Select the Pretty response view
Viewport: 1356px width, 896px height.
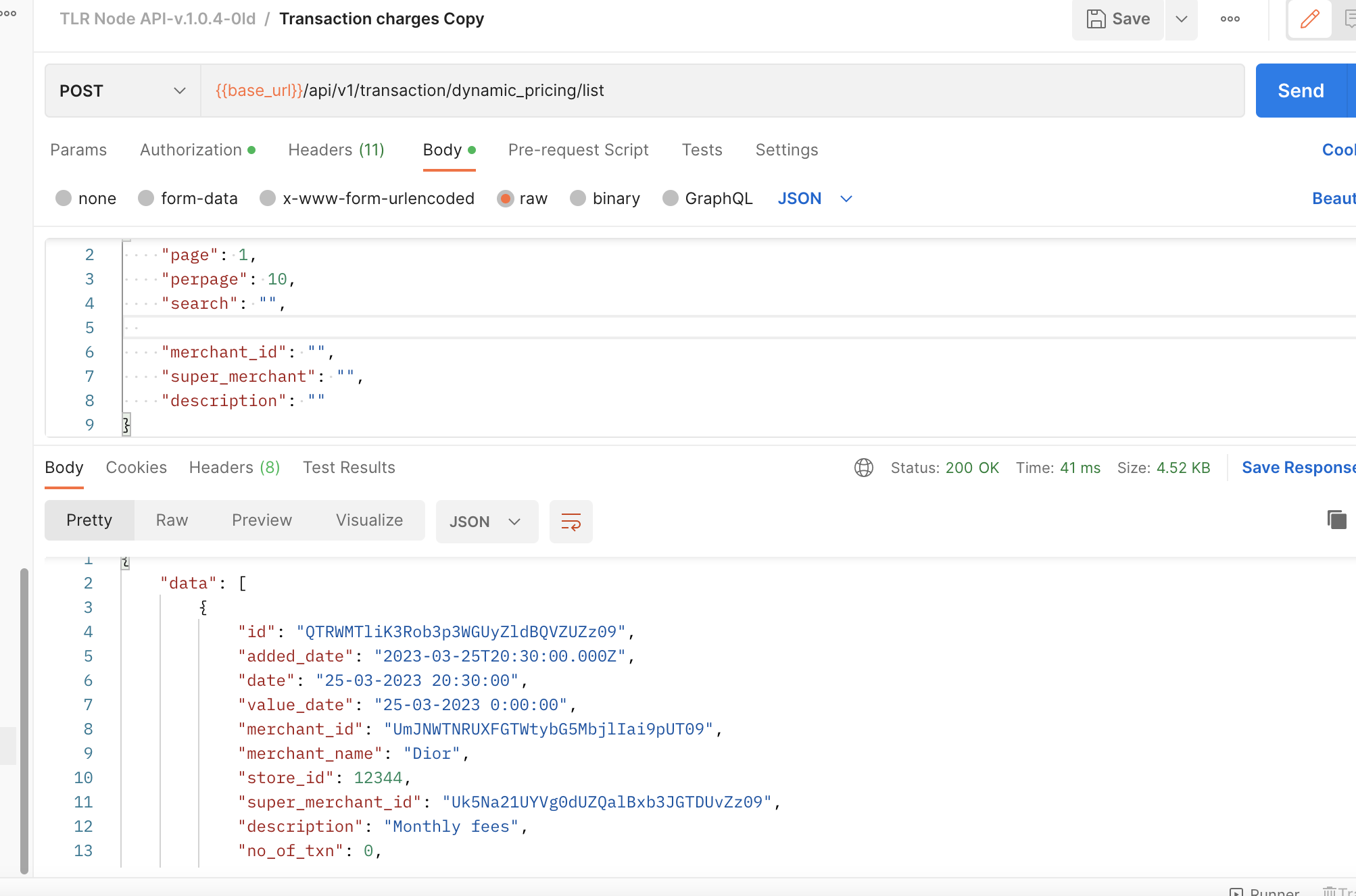tap(89, 520)
